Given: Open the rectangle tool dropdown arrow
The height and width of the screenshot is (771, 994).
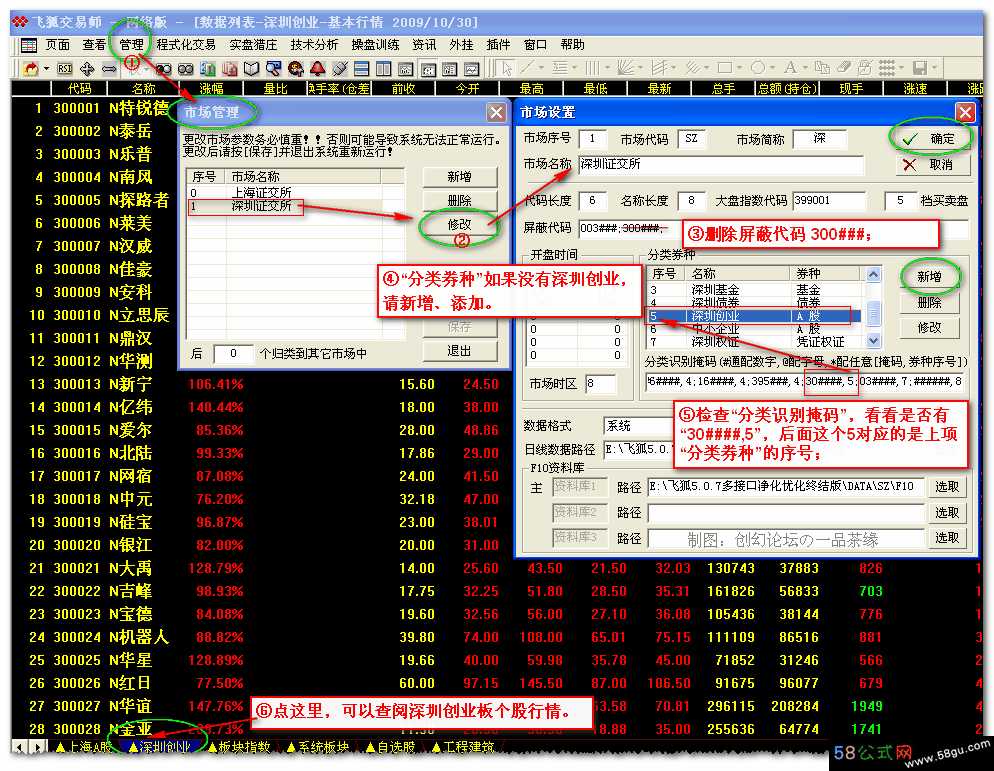Looking at the screenshot, I should click(x=739, y=67).
